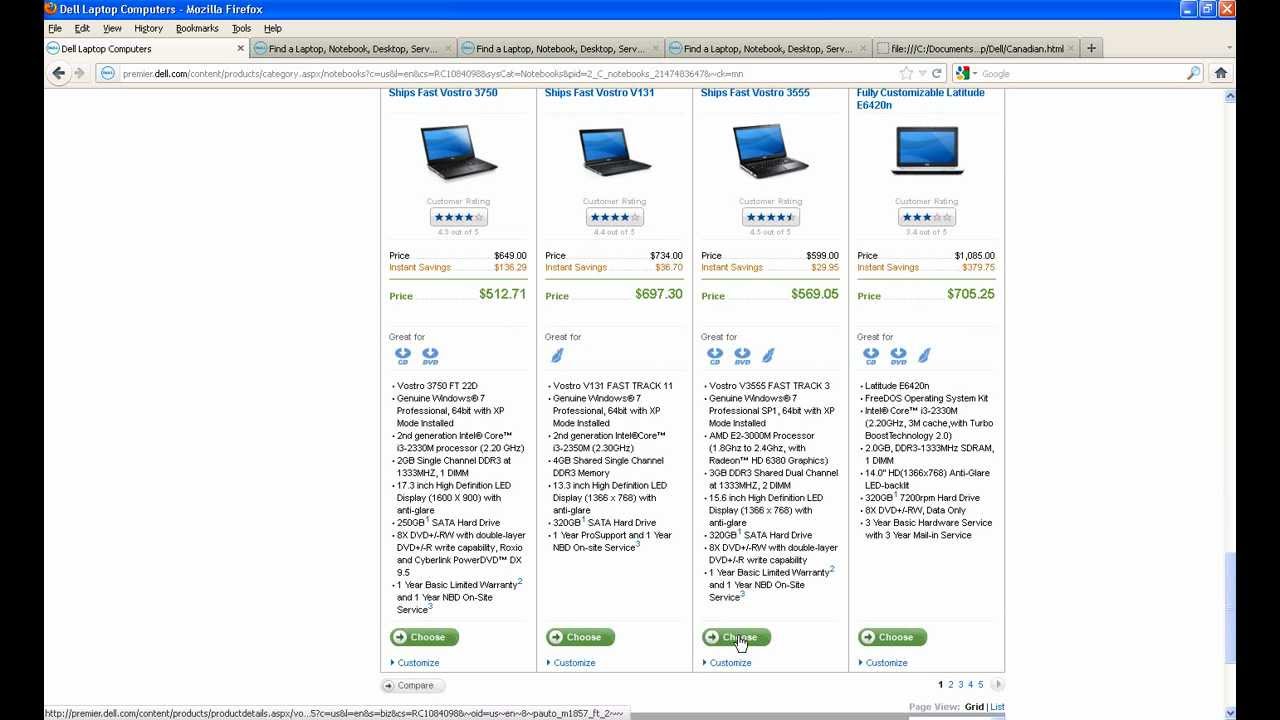
Task: Click the next page arrow
Action: click(997, 685)
